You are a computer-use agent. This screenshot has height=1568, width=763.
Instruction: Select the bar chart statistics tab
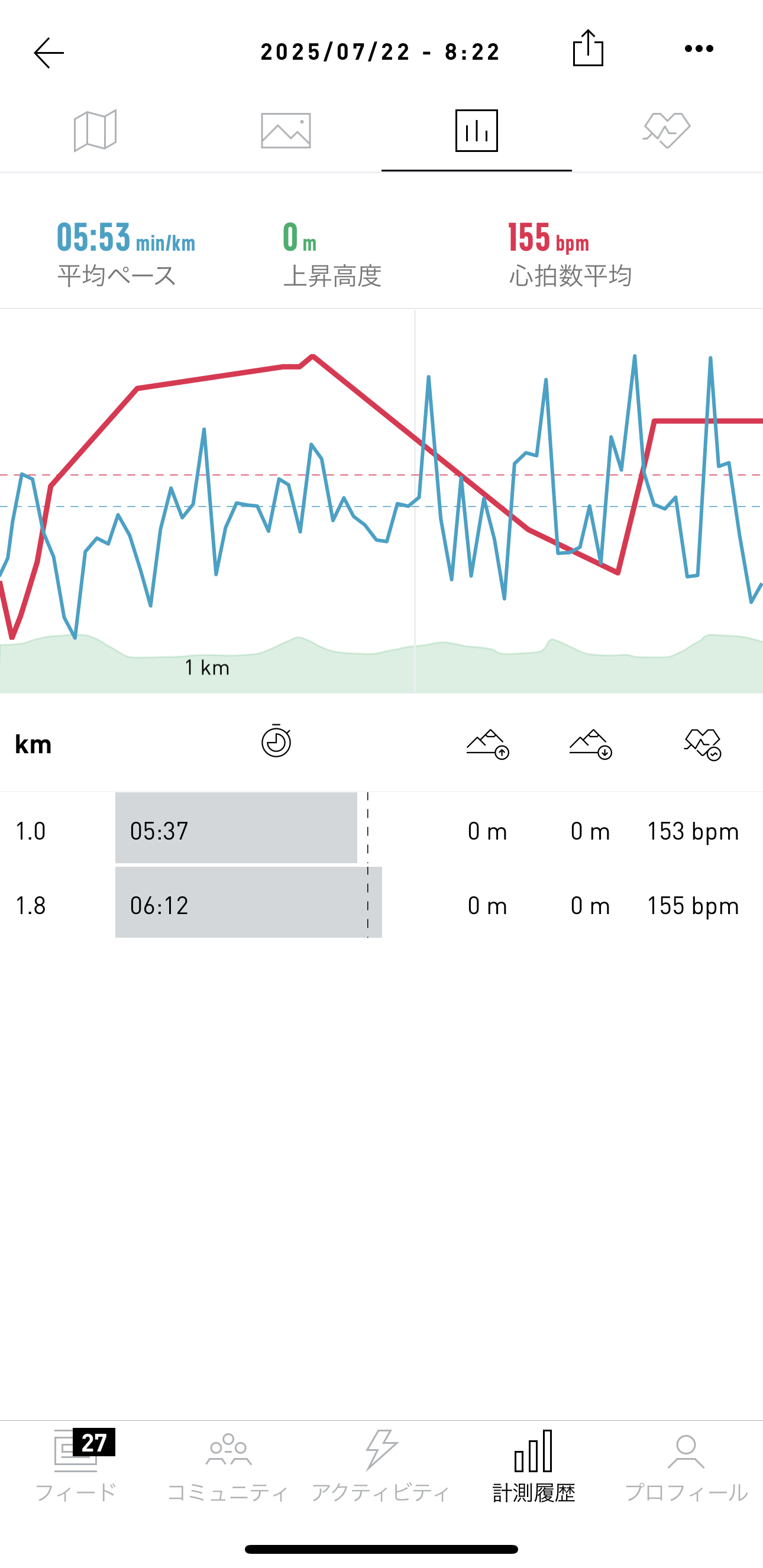pyautogui.click(x=476, y=130)
